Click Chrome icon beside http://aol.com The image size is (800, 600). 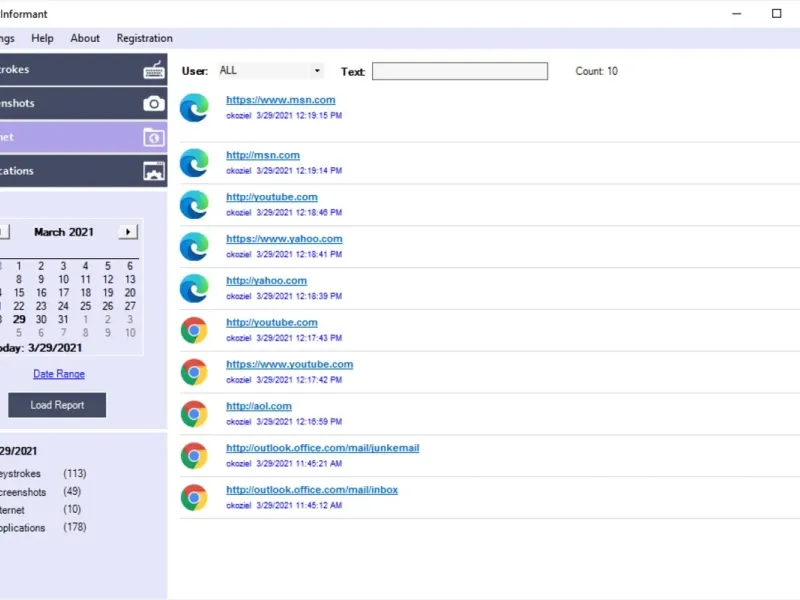point(194,414)
